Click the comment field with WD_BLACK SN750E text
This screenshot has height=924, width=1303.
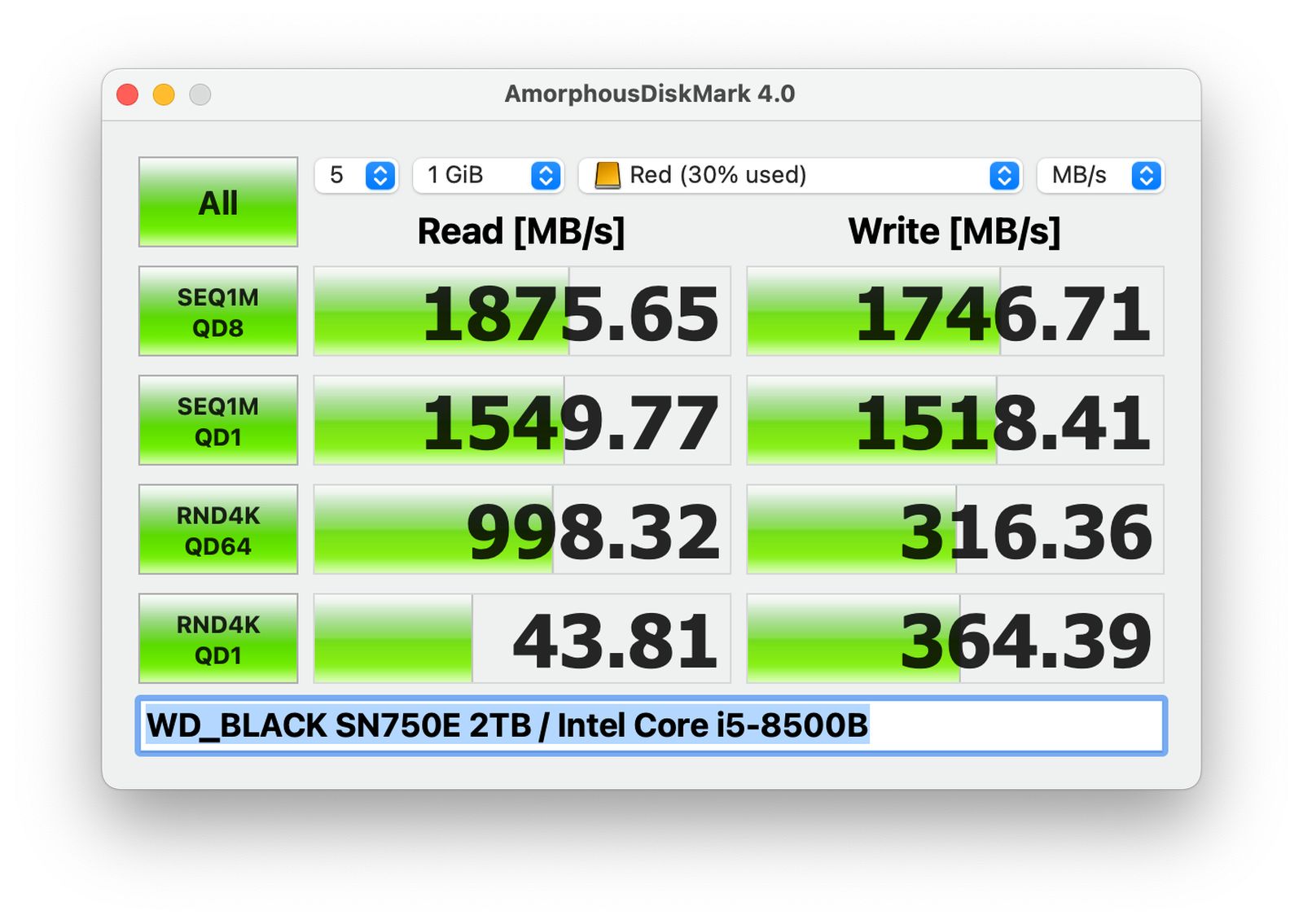(x=651, y=725)
